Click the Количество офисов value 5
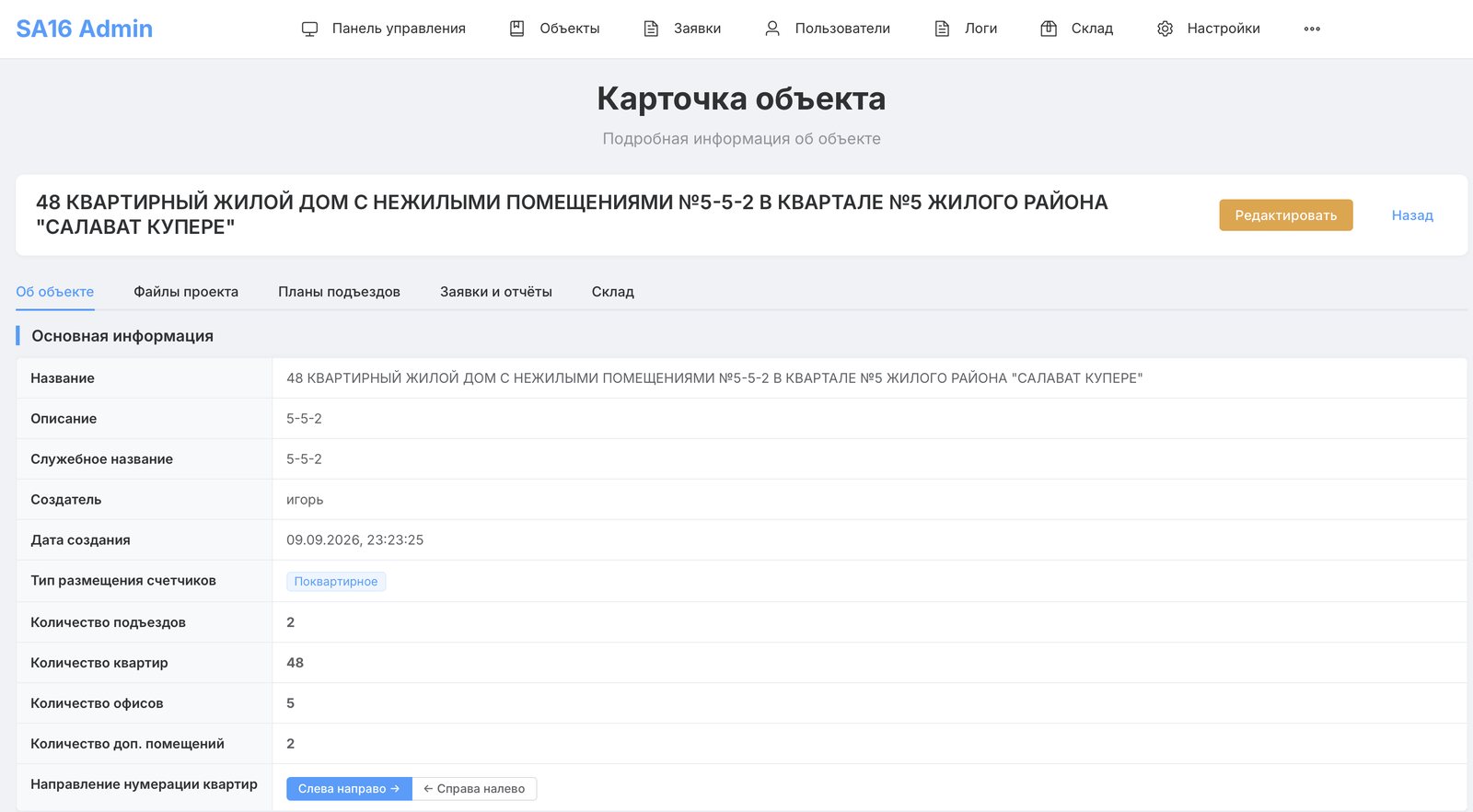1473x812 pixels. coord(290,703)
